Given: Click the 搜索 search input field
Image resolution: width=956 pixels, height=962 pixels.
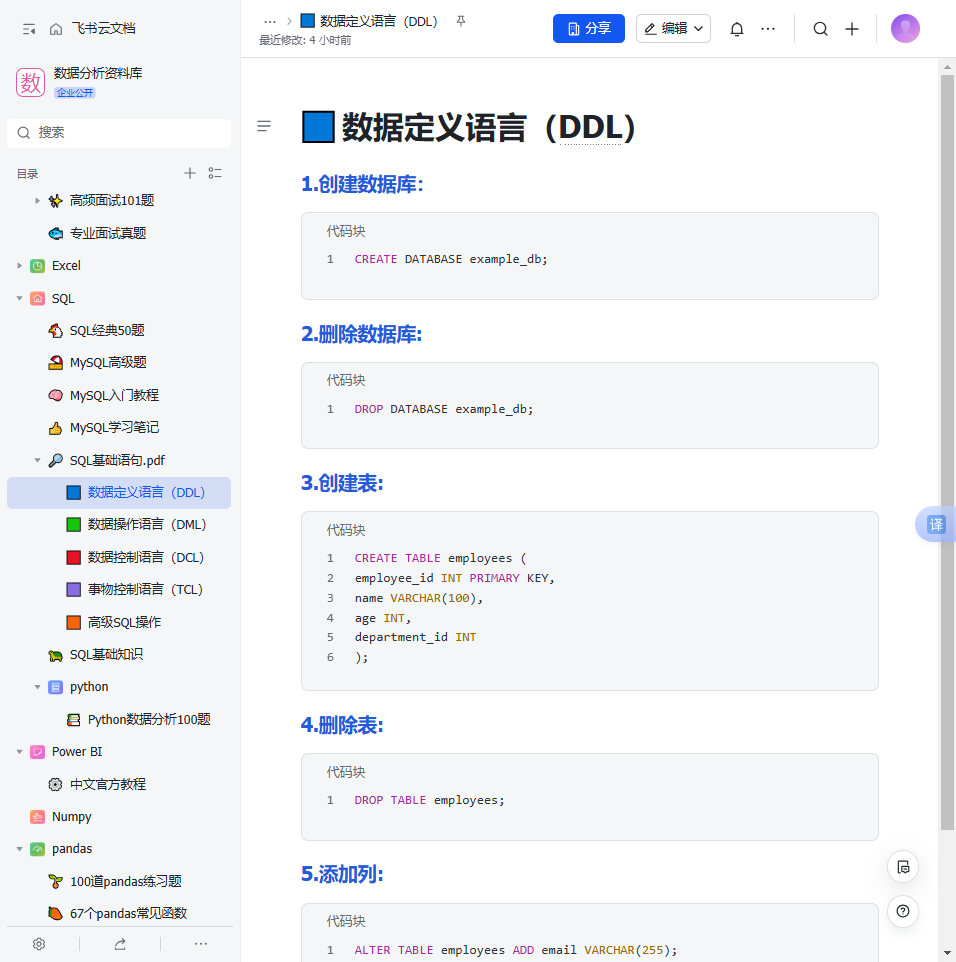Looking at the screenshot, I should [x=119, y=133].
